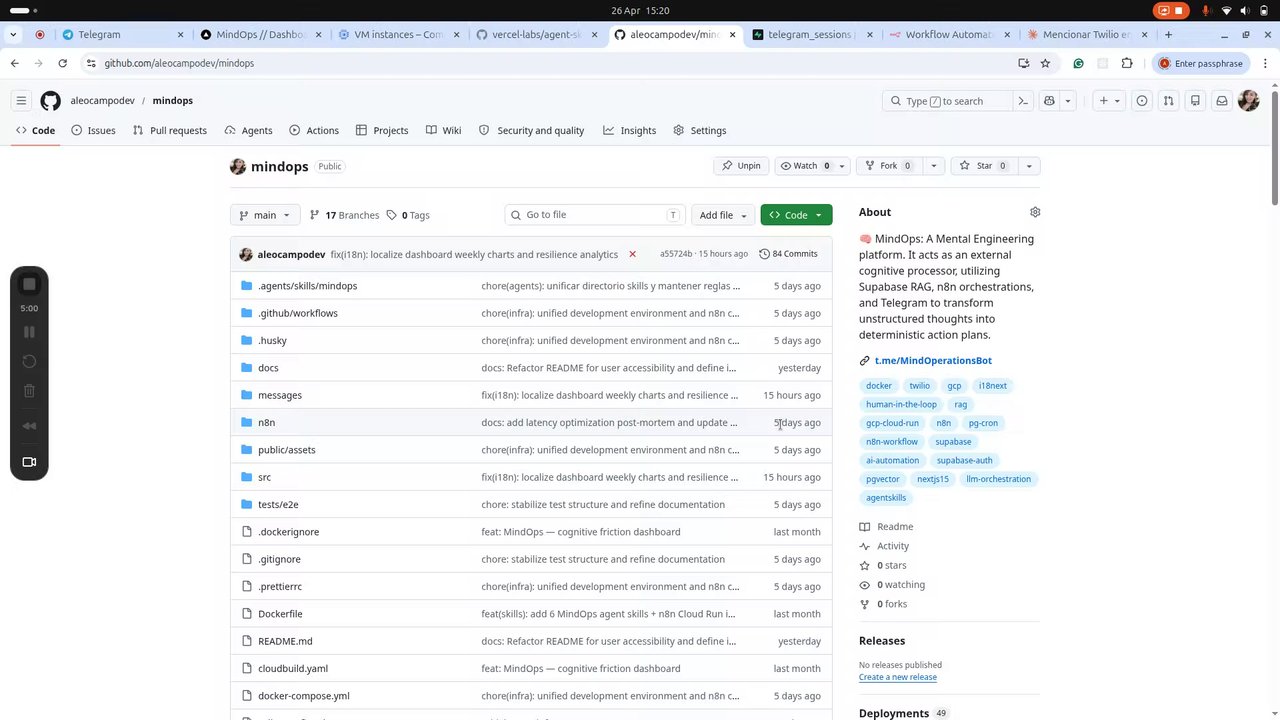Open the 17 Branches link
Screen dimensions: 1280x720
[x=344, y=215]
